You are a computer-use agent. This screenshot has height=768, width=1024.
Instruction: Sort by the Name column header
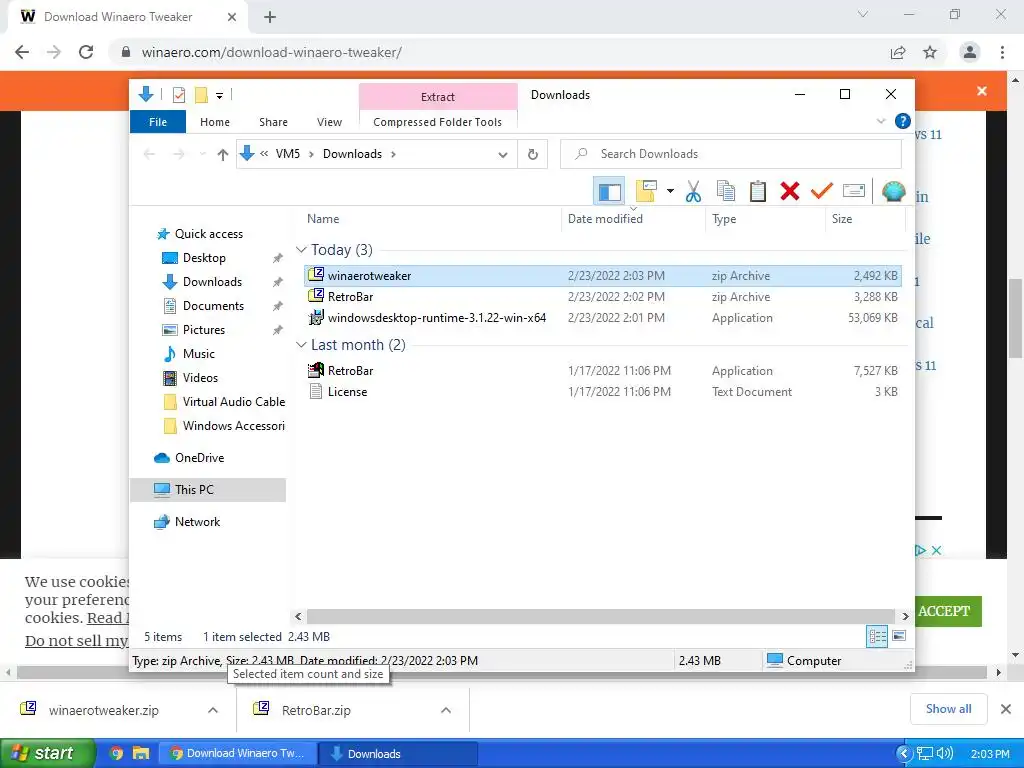click(431, 219)
